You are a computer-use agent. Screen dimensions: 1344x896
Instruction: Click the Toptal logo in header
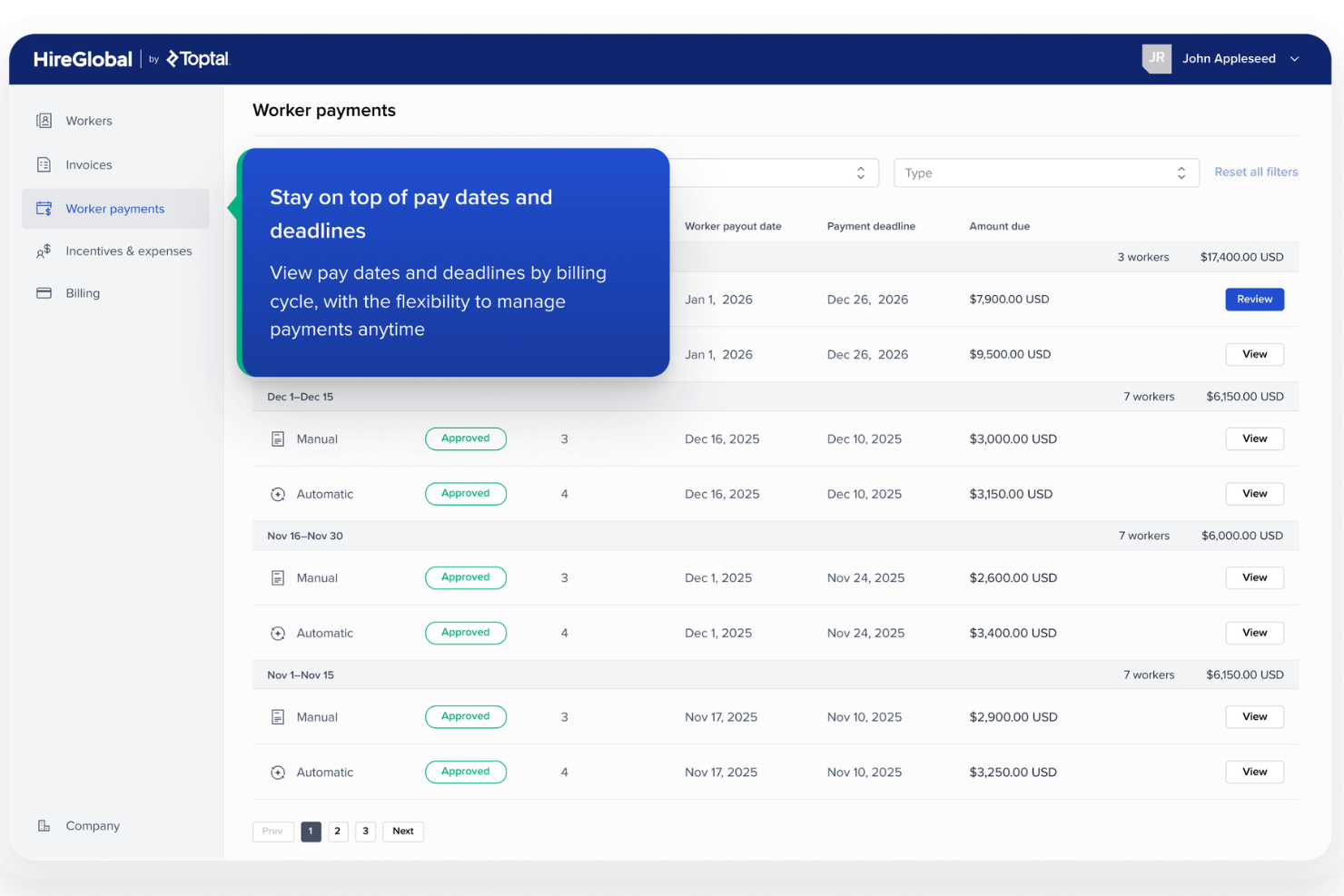pos(198,59)
